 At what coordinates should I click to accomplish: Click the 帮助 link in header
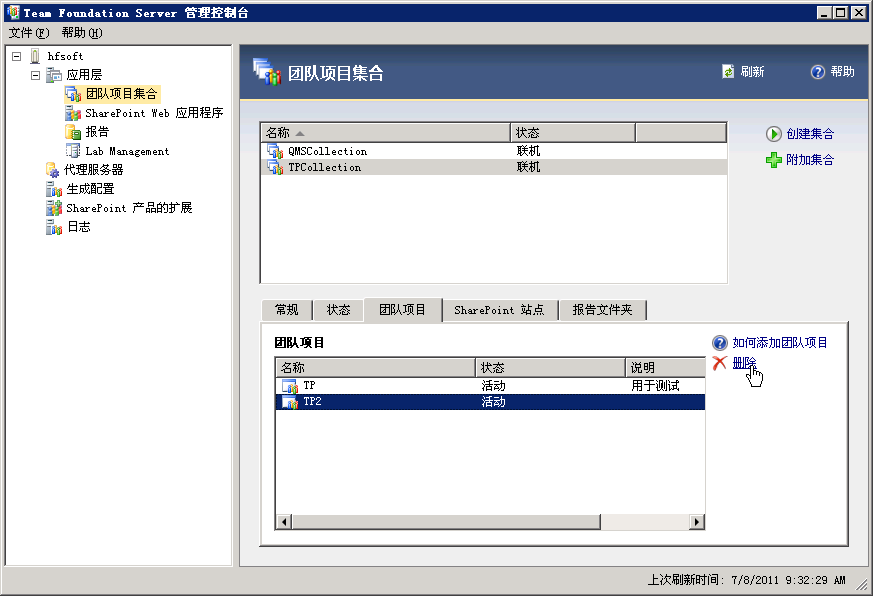[x=842, y=72]
